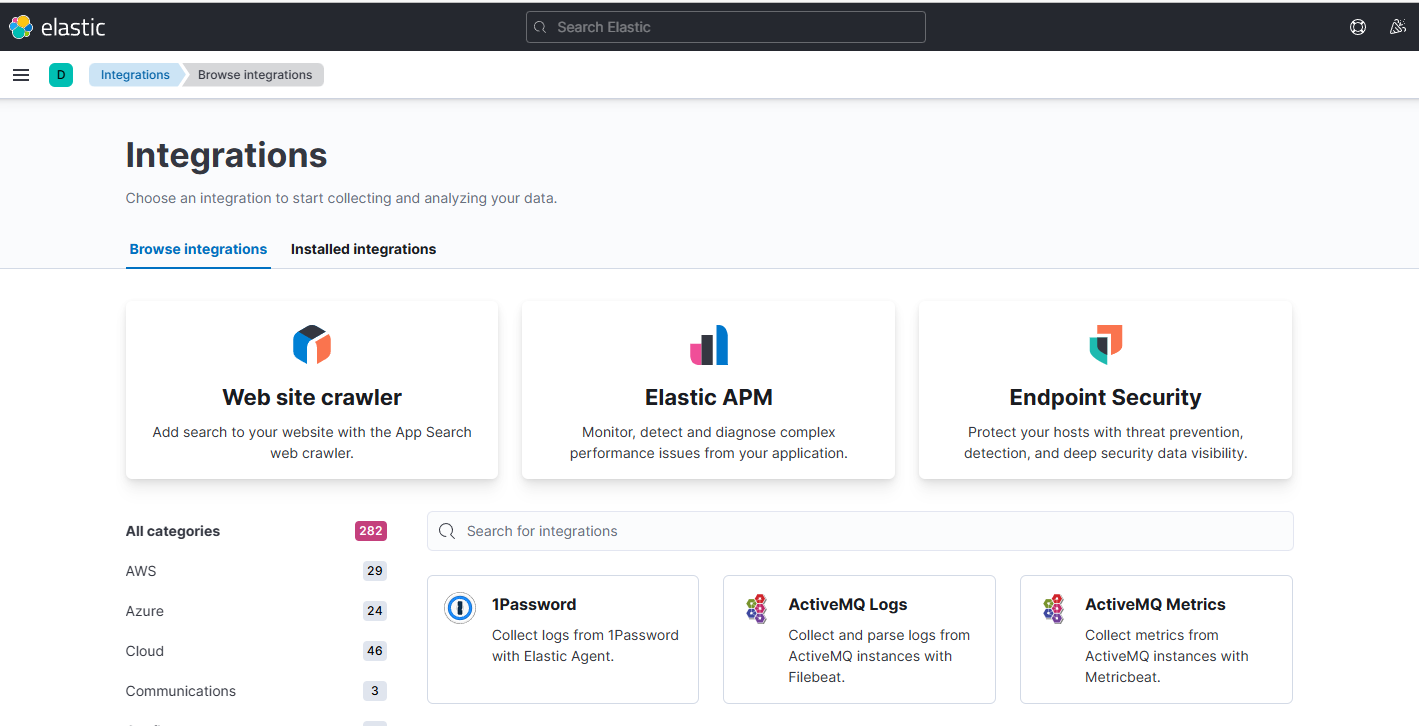Focus the Search for integrations field
The image size is (1419, 726).
click(x=860, y=531)
